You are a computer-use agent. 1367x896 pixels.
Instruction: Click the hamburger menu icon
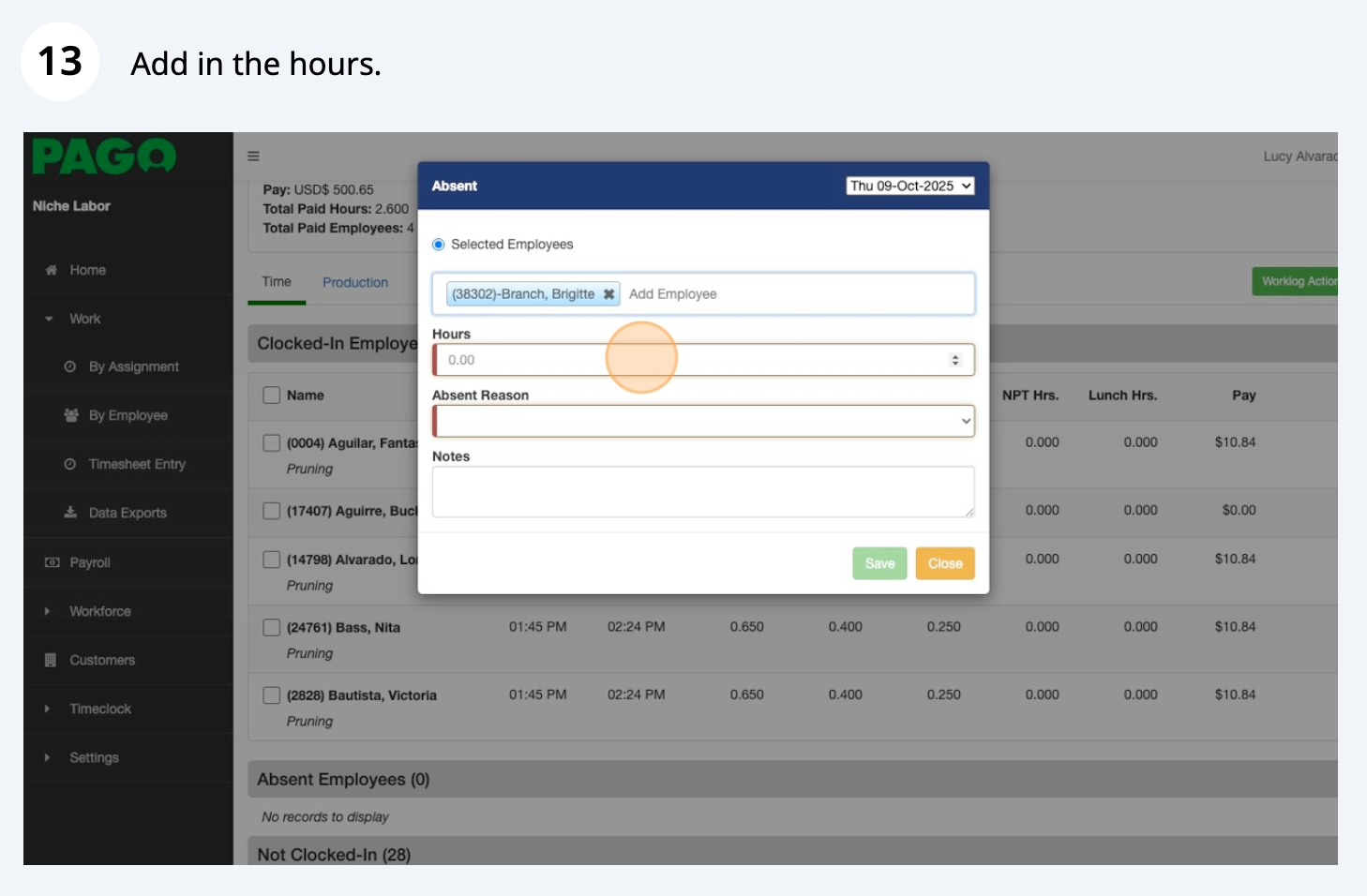click(253, 157)
